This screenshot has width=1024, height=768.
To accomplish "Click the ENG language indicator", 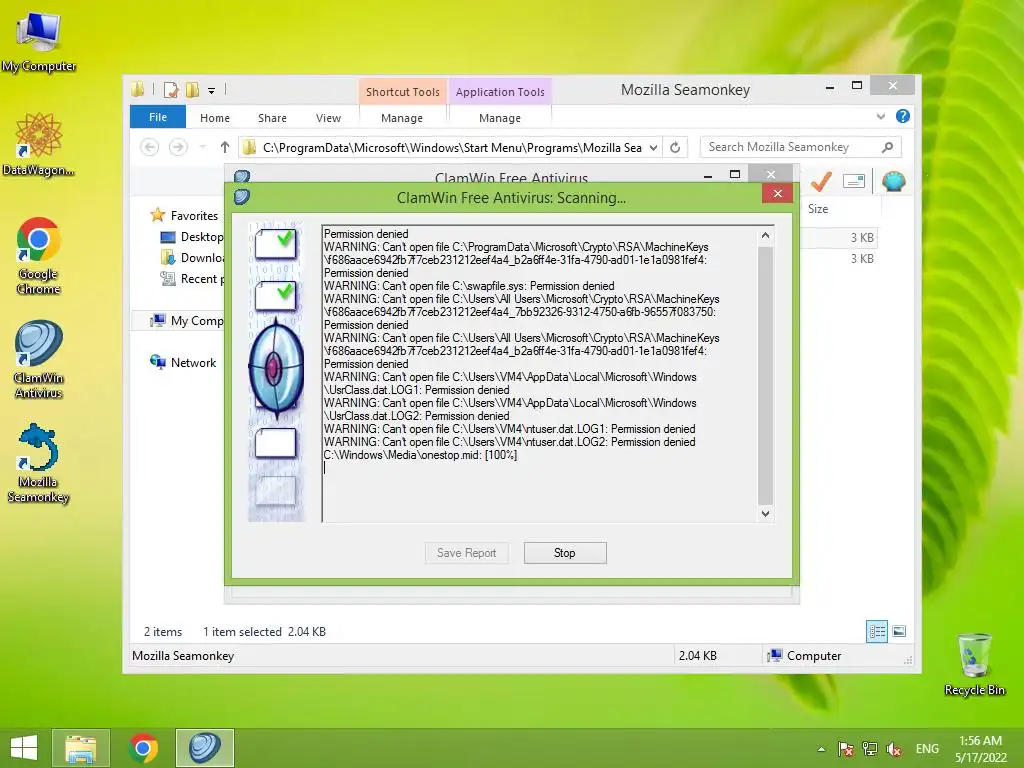I will click(927, 749).
